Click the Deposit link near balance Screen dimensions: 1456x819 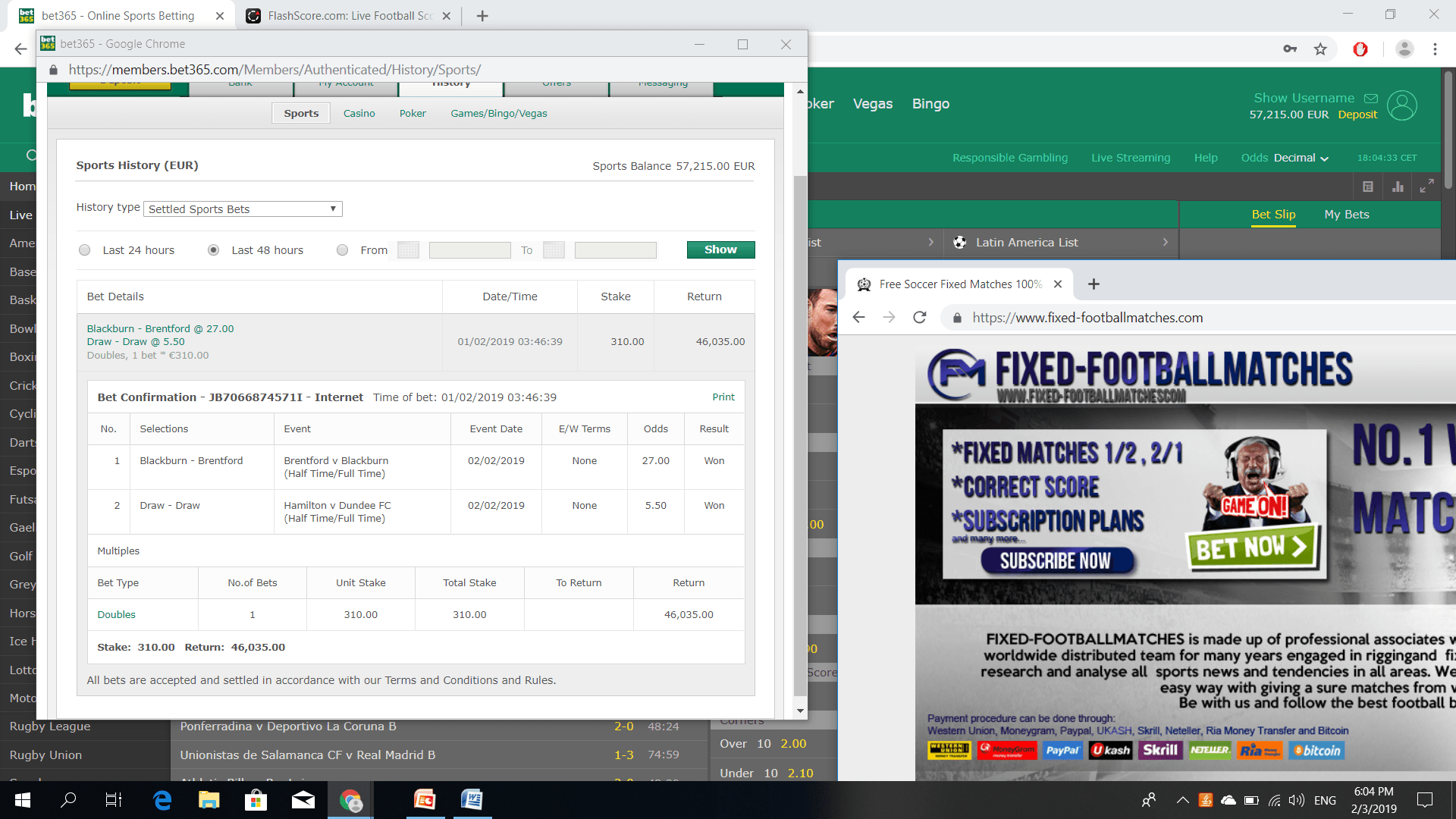pos(1357,115)
